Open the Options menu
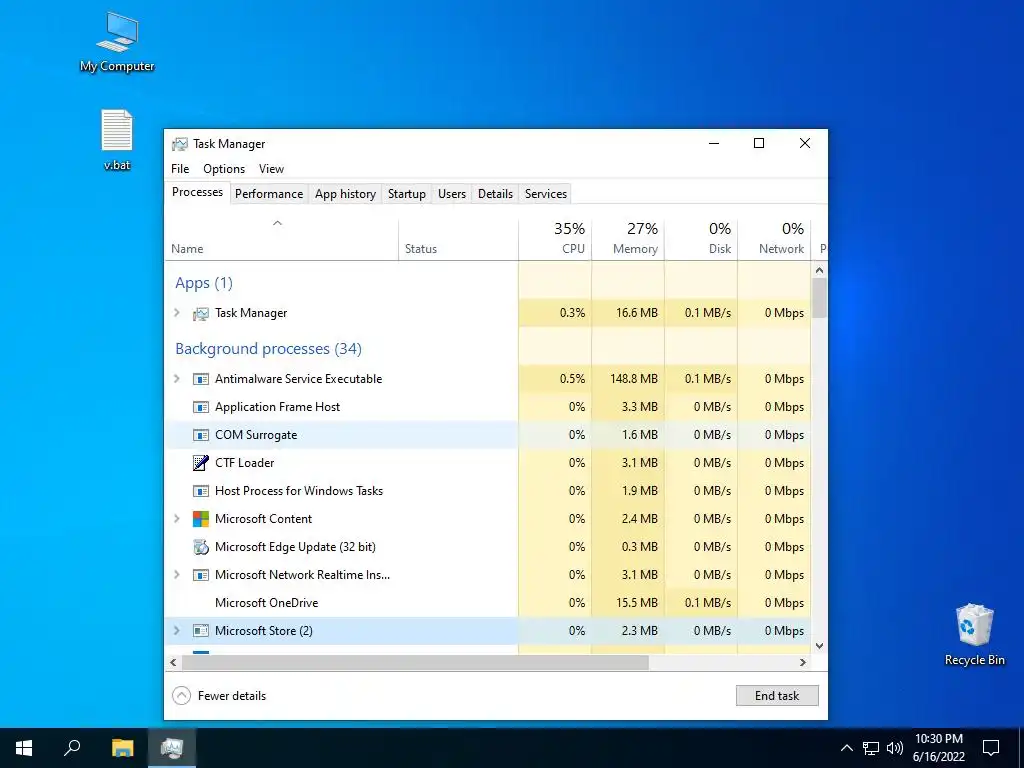This screenshot has width=1024, height=768. (224, 168)
